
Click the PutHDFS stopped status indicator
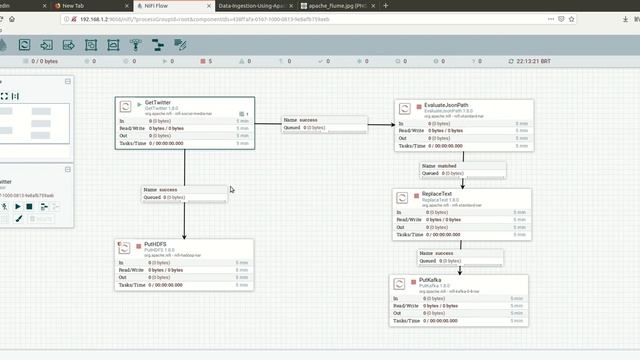[138, 246]
